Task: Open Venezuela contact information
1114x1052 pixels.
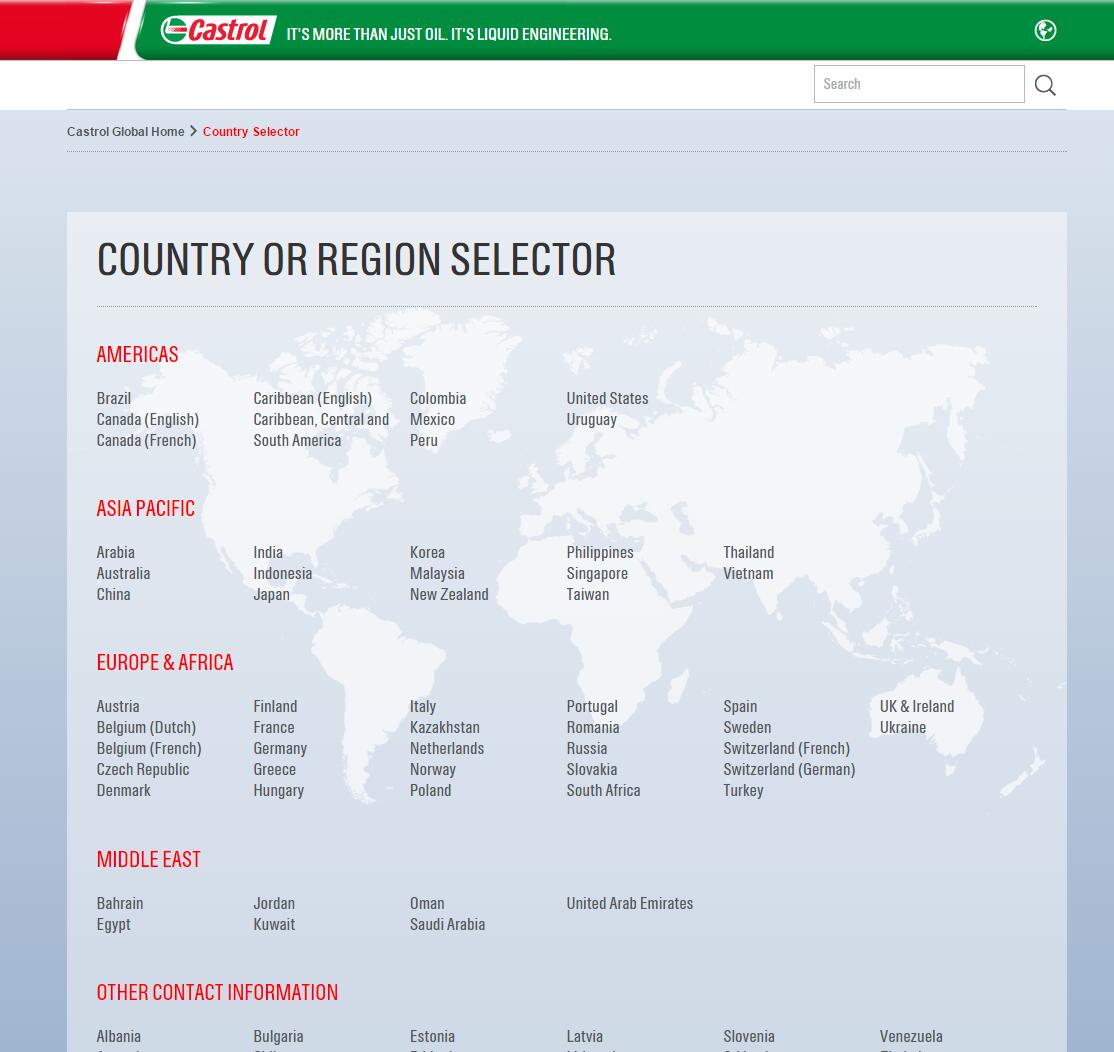Action: [x=911, y=1036]
